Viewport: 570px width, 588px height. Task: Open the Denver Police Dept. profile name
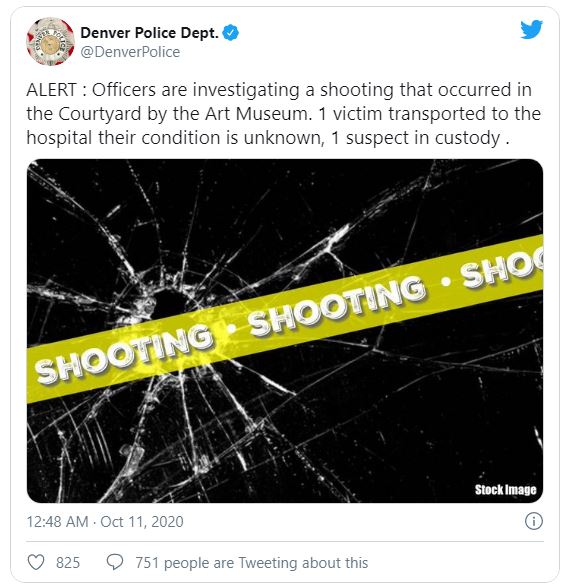pyautogui.click(x=149, y=33)
